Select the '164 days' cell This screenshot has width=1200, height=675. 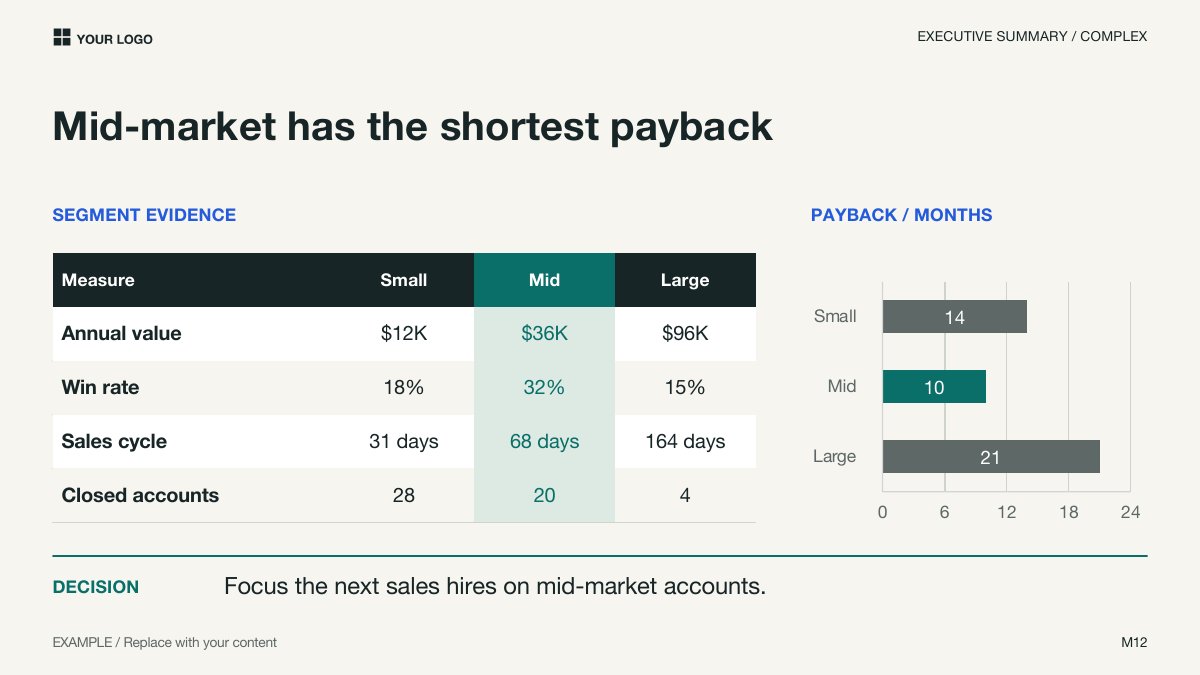[x=685, y=441]
